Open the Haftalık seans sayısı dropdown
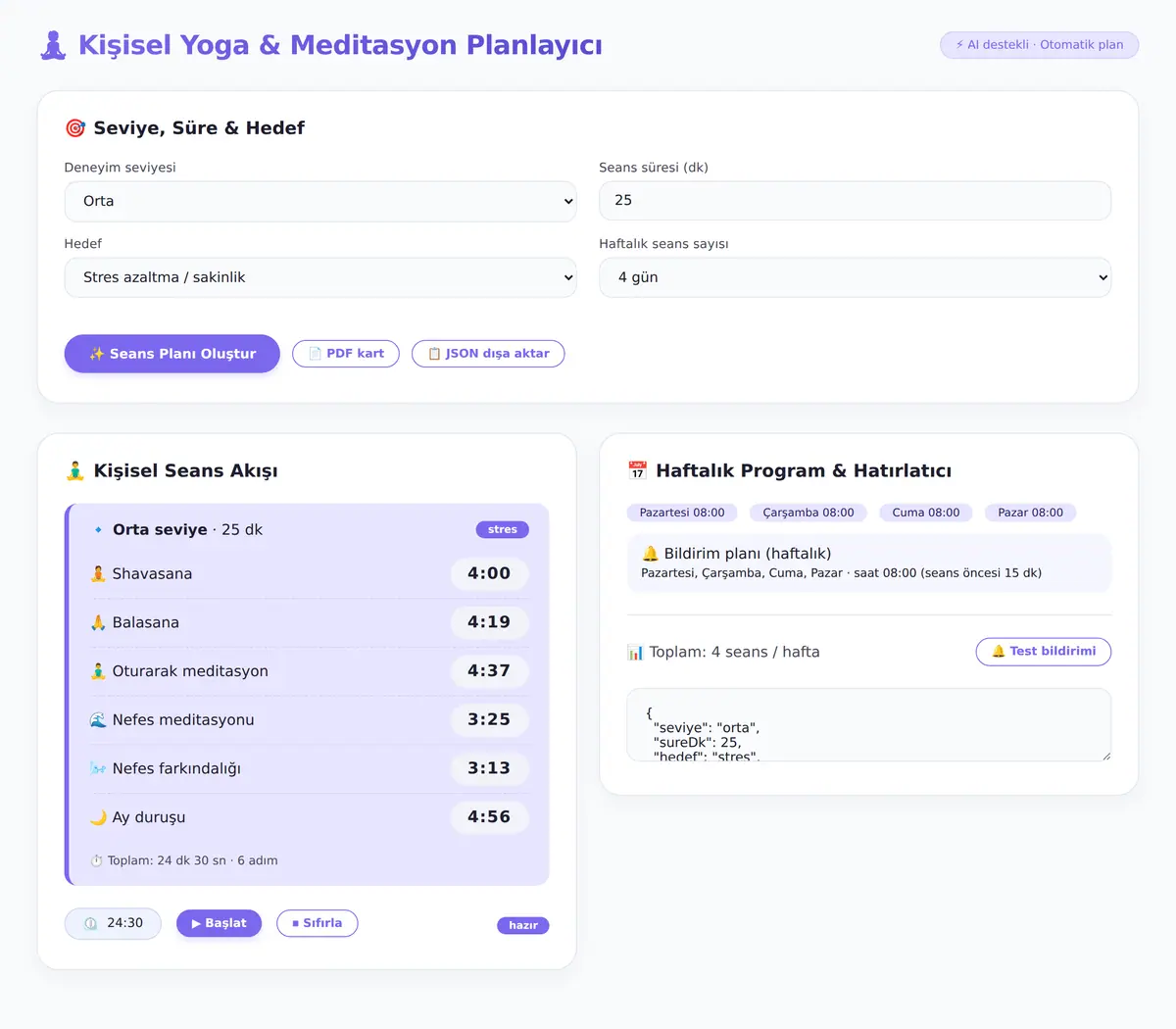 coord(856,278)
